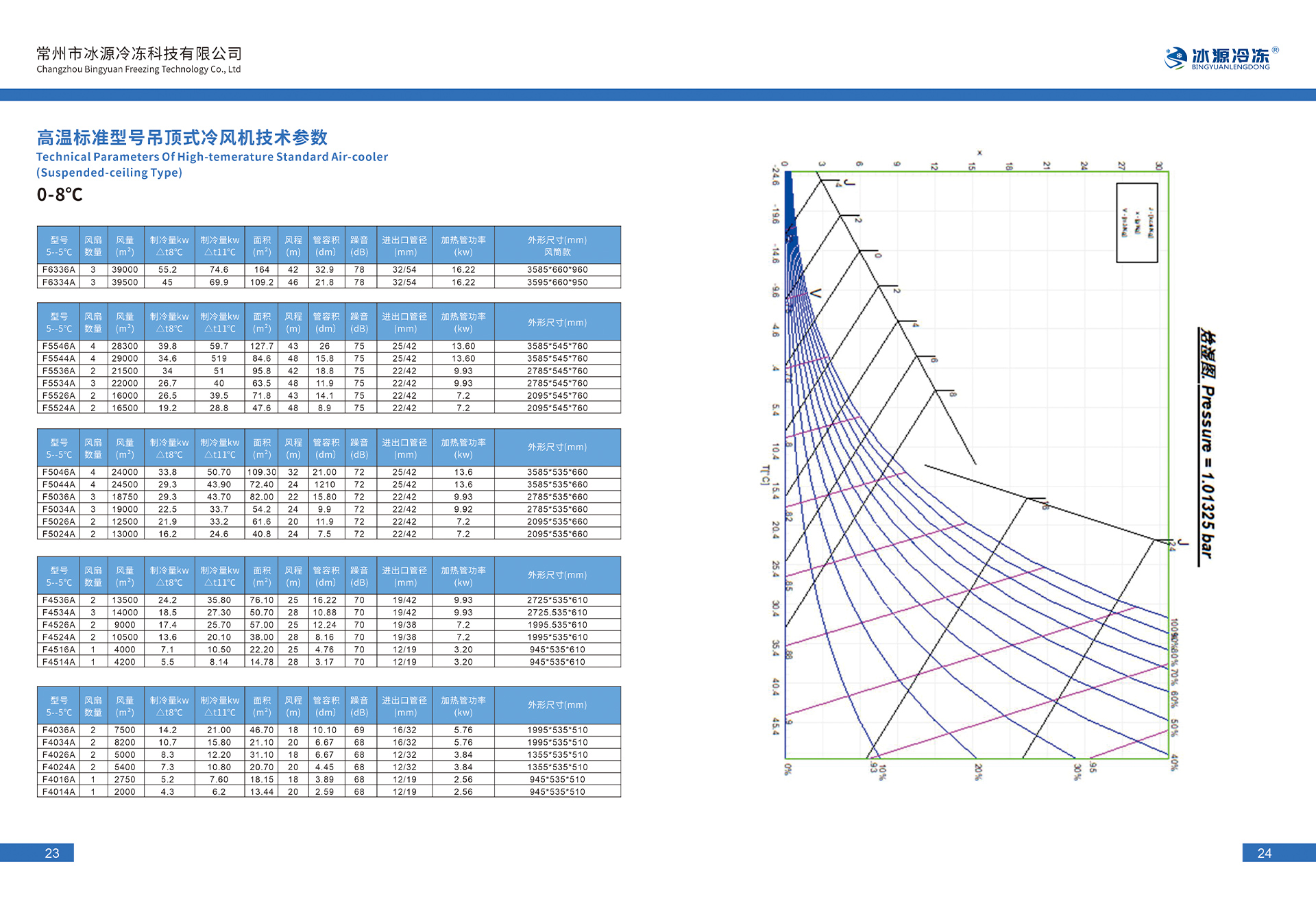This screenshot has height=899, width=1316.
Task: Click the Bingyuan Lengdong company logo
Action: (1221, 58)
